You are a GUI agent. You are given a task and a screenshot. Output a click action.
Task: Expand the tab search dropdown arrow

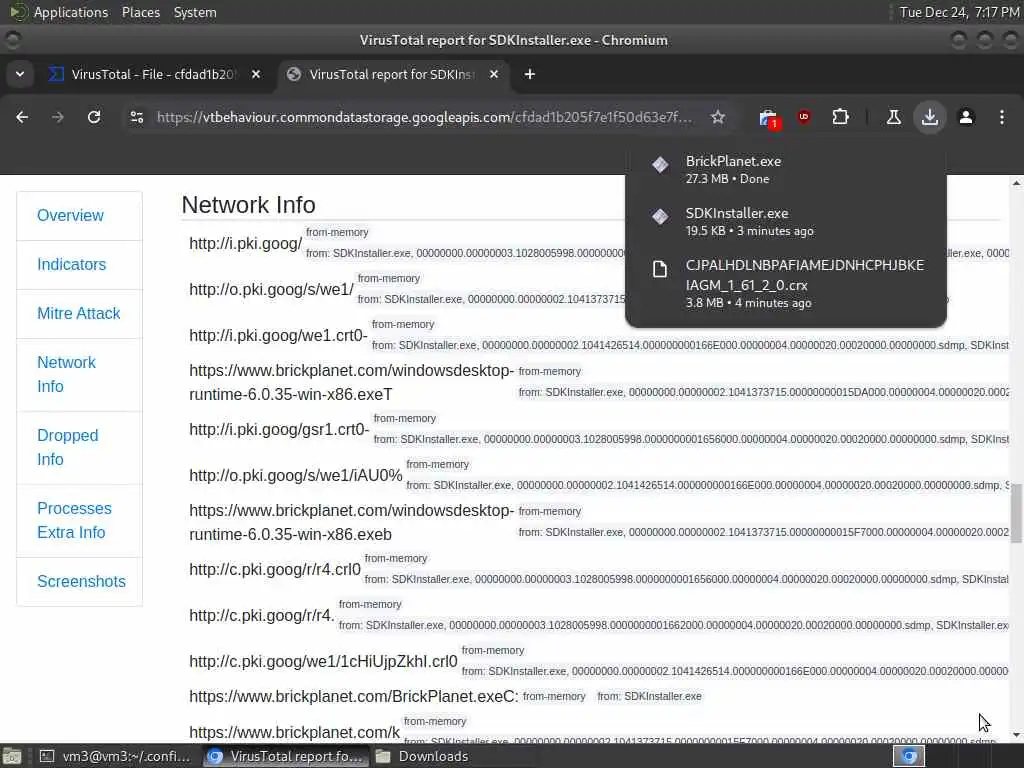coord(20,74)
